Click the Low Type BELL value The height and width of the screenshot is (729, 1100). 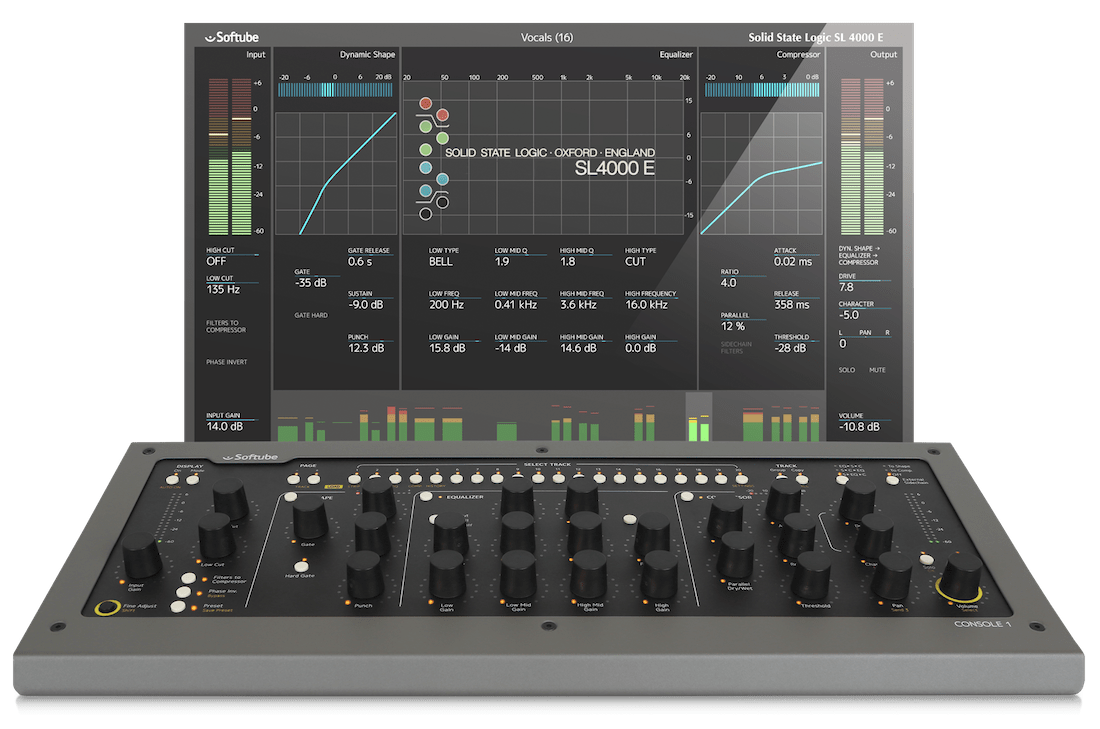click(x=441, y=262)
